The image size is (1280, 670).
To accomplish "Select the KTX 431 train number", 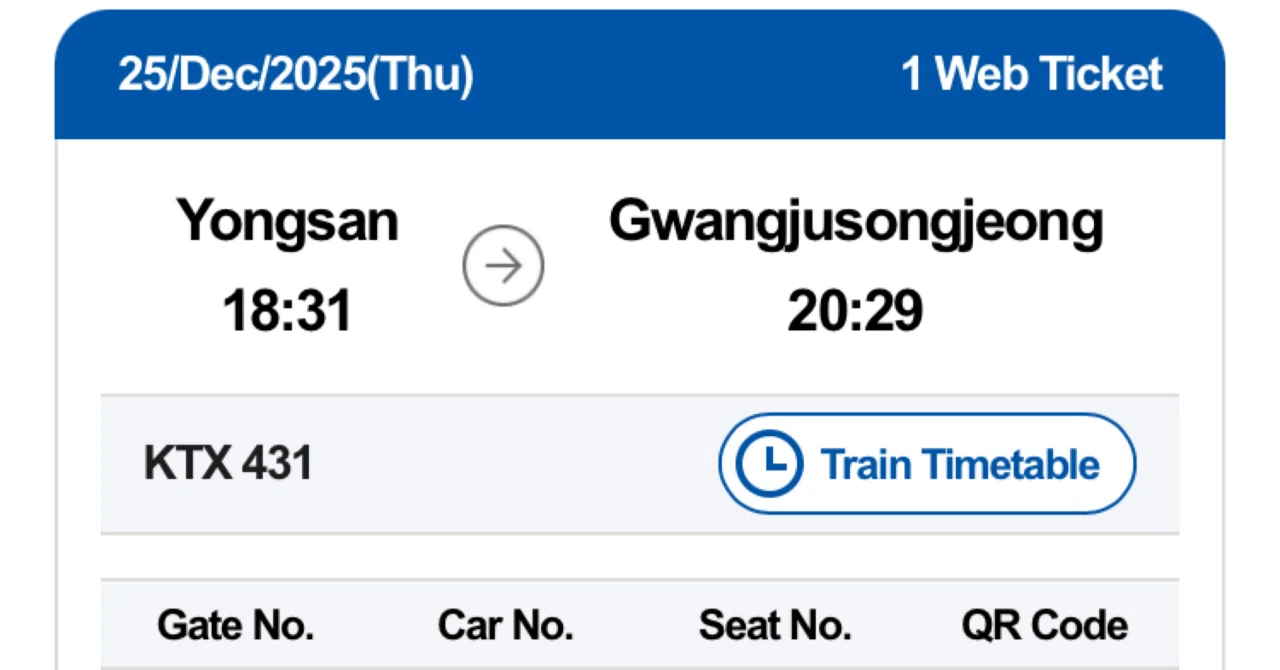I will click(229, 464).
